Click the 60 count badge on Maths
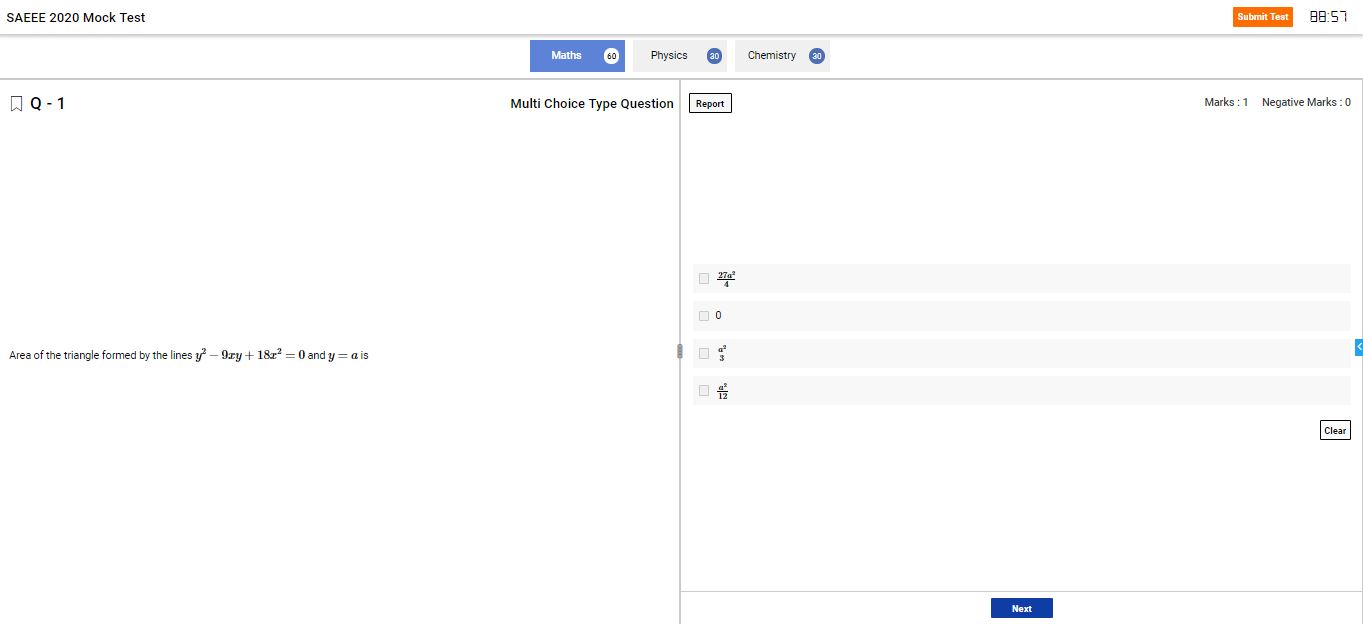Image resolution: width=1363 pixels, height=624 pixels. [x=611, y=56]
